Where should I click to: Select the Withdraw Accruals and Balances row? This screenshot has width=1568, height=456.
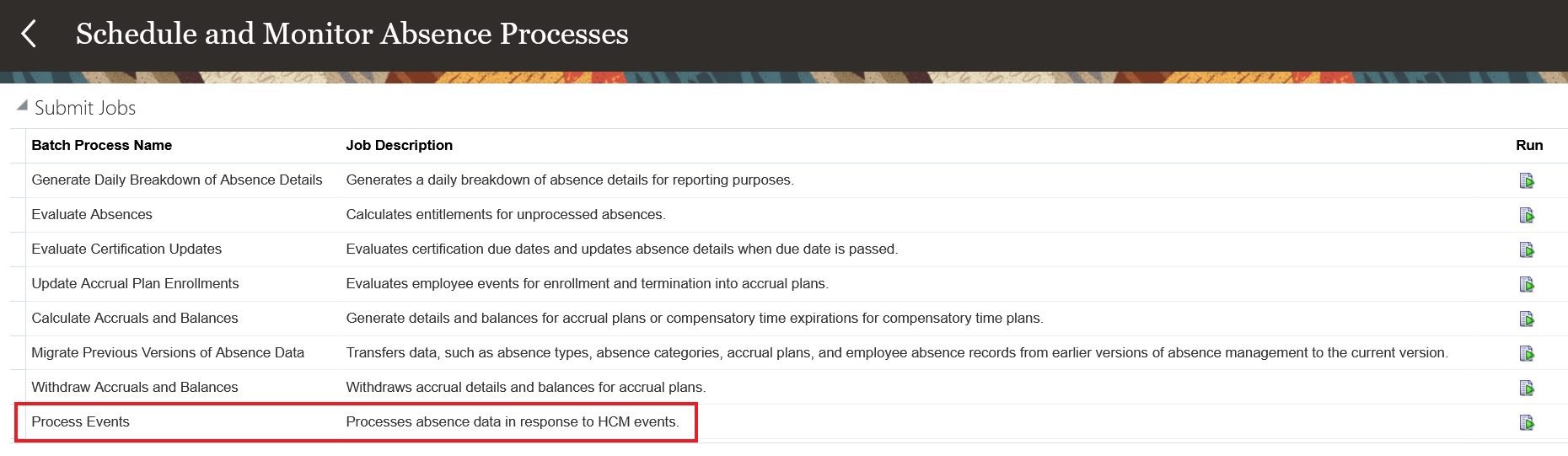coord(135,387)
